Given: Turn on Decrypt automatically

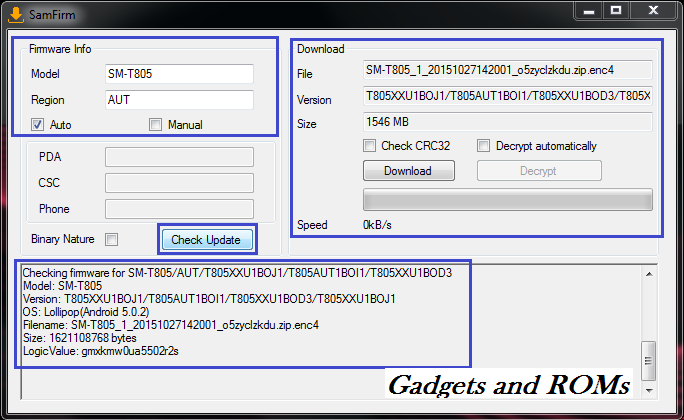Looking at the screenshot, I should pyautogui.click(x=484, y=146).
